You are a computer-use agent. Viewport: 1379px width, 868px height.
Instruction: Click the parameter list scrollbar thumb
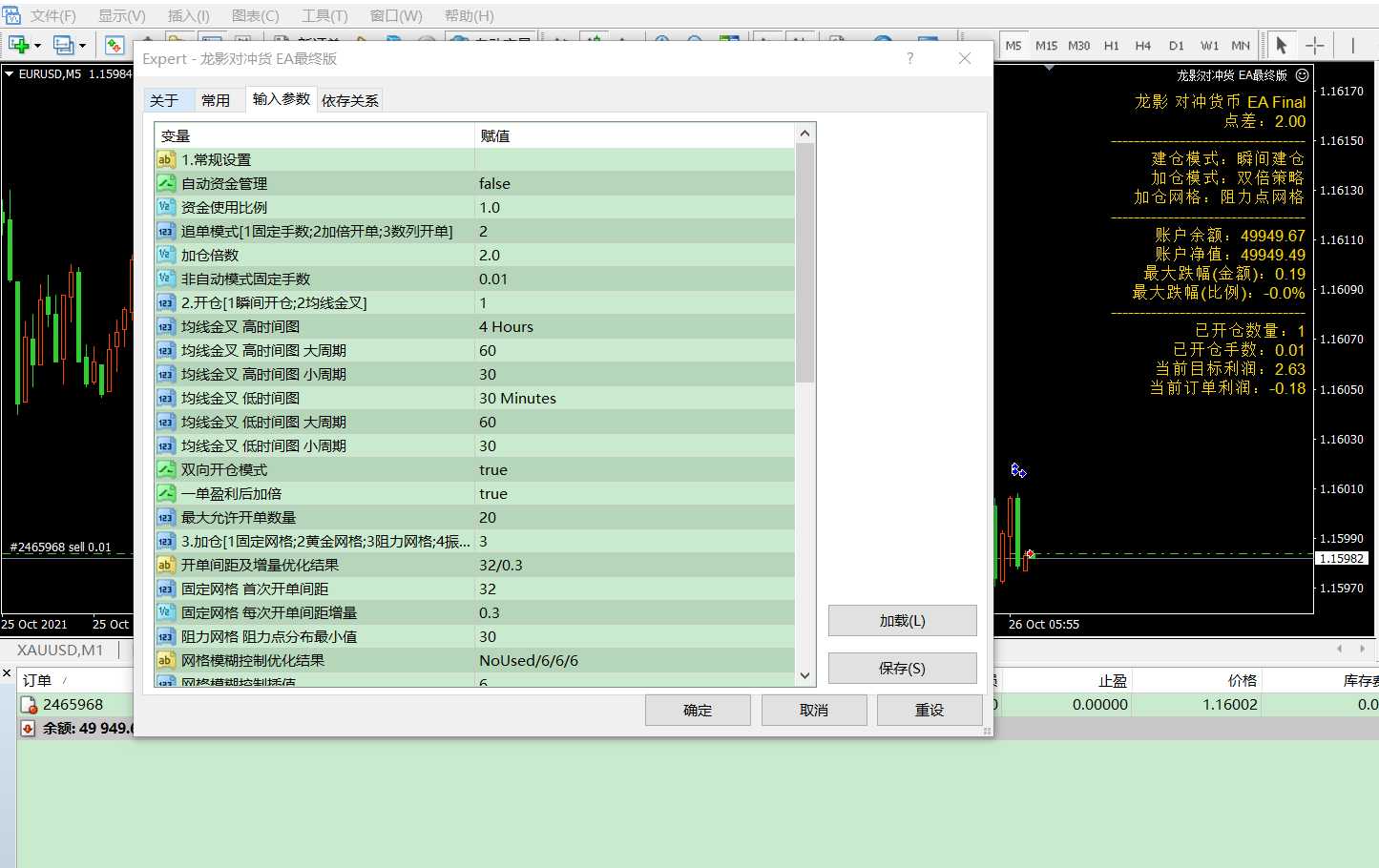(x=804, y=263)
